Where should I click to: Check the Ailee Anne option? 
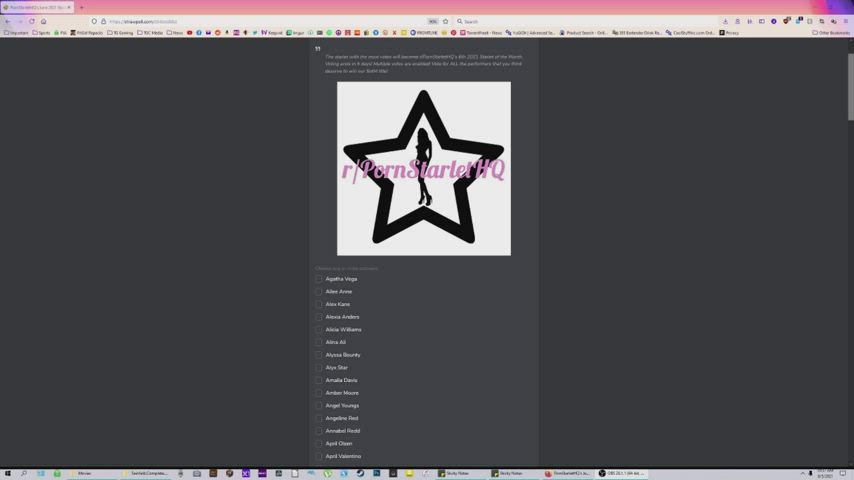click(319, 291)
